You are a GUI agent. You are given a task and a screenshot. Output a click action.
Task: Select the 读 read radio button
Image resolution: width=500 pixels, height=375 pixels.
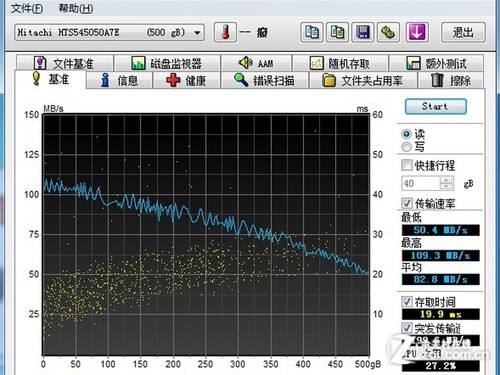[x=406, y=134]
